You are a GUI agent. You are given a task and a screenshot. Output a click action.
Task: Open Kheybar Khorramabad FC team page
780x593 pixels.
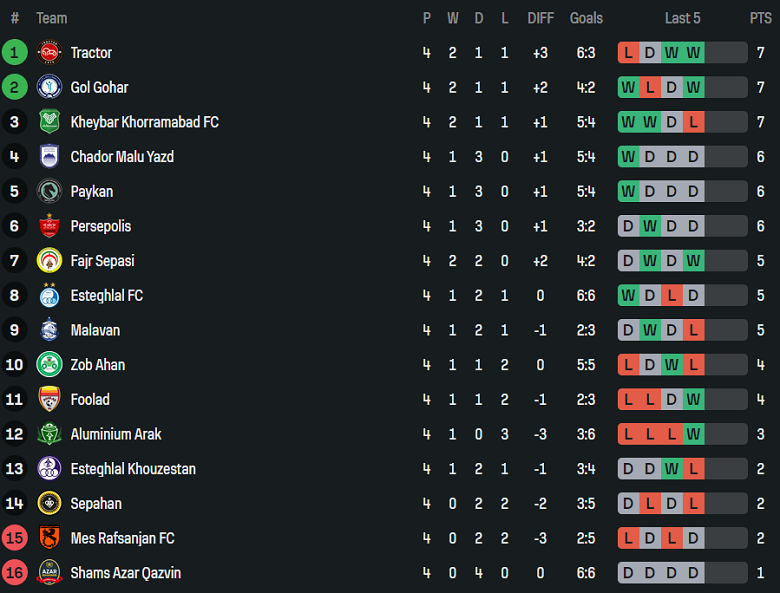click(x=144, y=122)
